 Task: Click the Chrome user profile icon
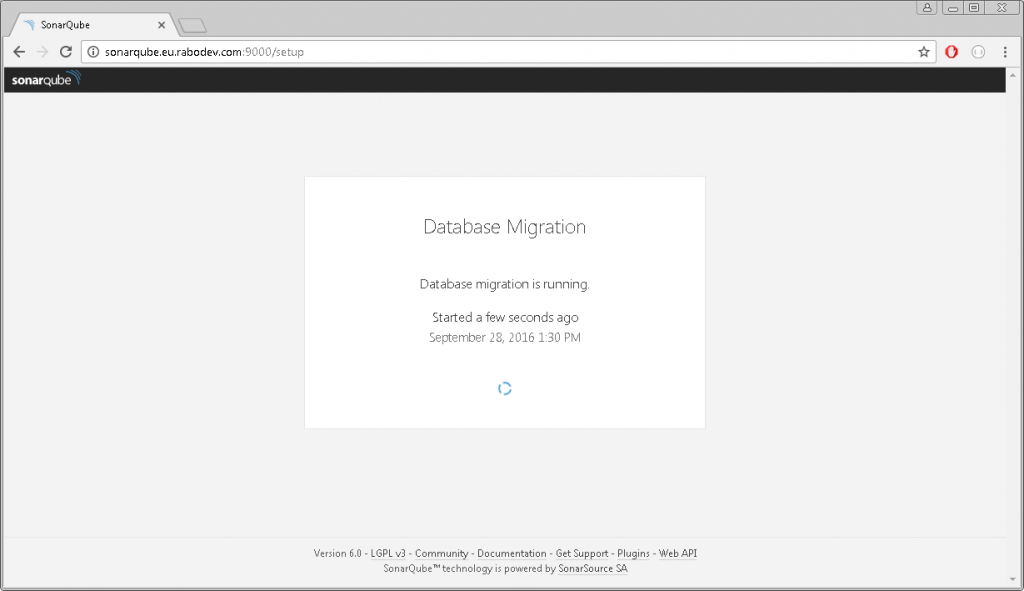(927, 8)
